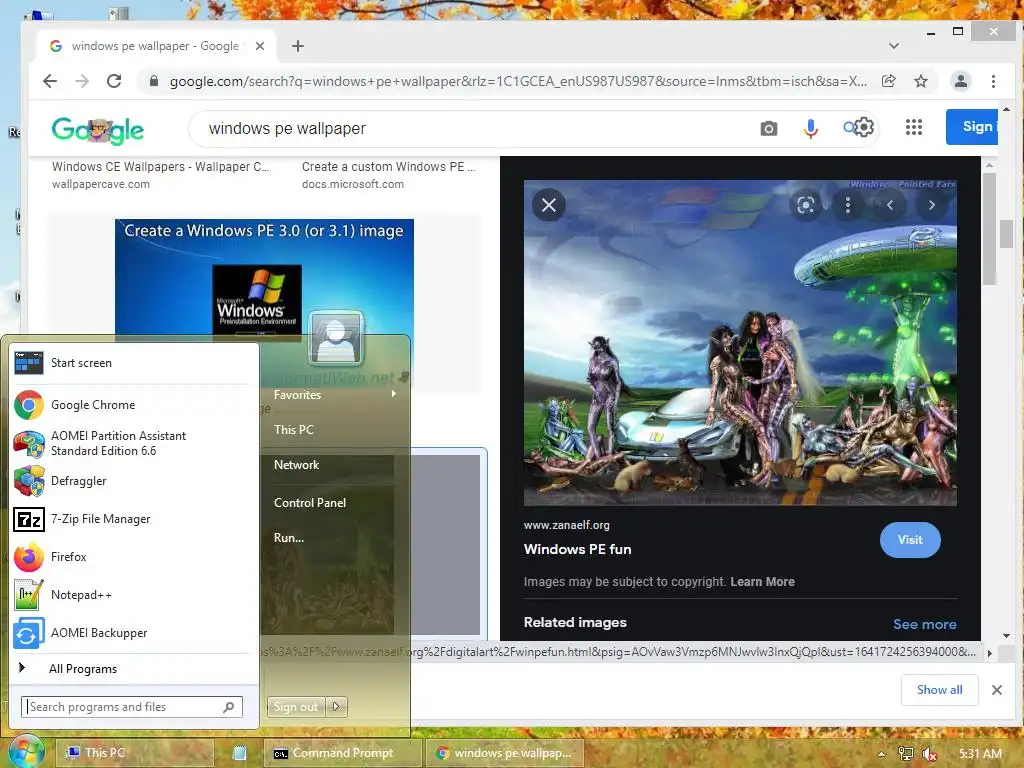1024x768 pixels.
Task: Click the network tray icon
Action: 905,754
